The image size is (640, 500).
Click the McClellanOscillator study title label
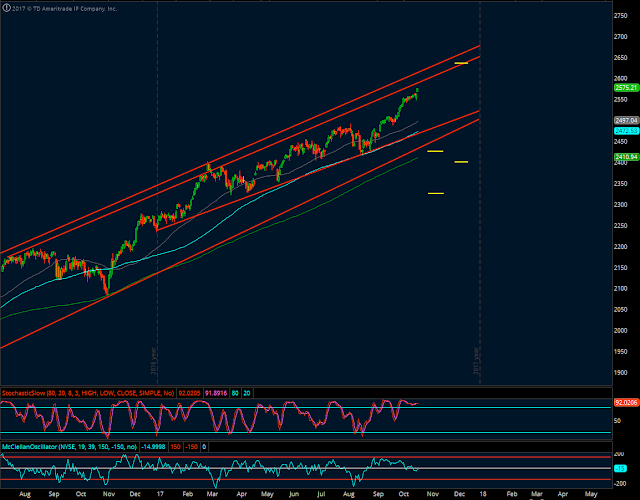[x=69, y=447]
